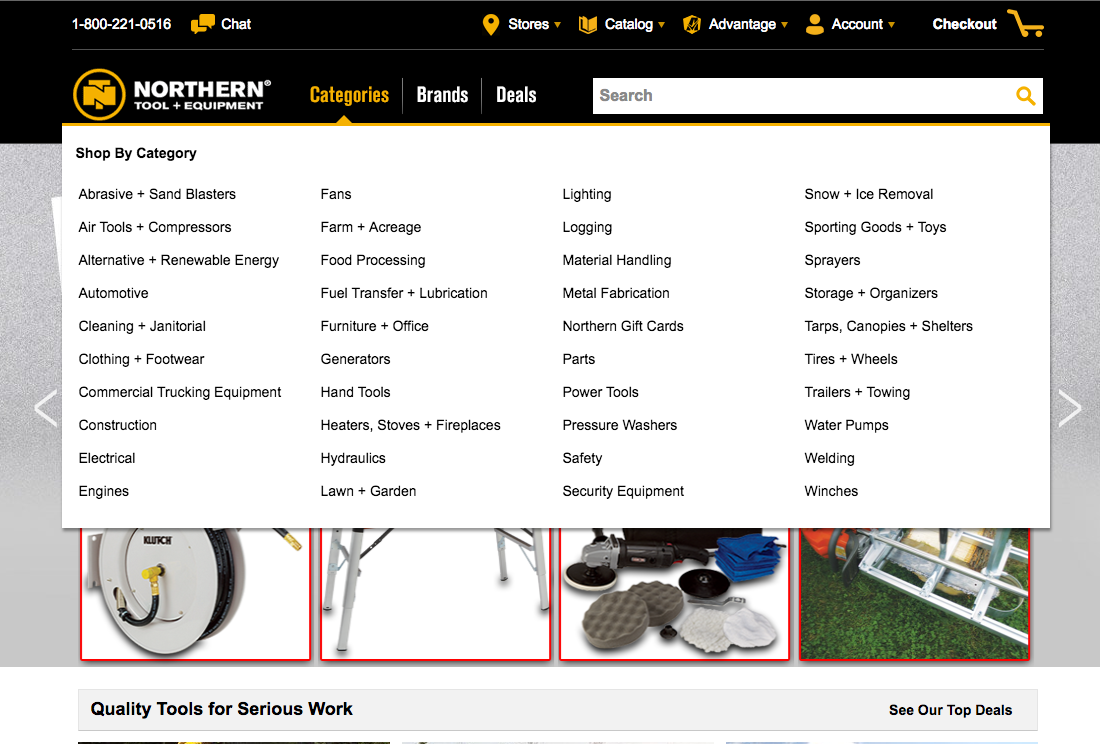
Task: Click the Checkout link
Action: point(964,24)
